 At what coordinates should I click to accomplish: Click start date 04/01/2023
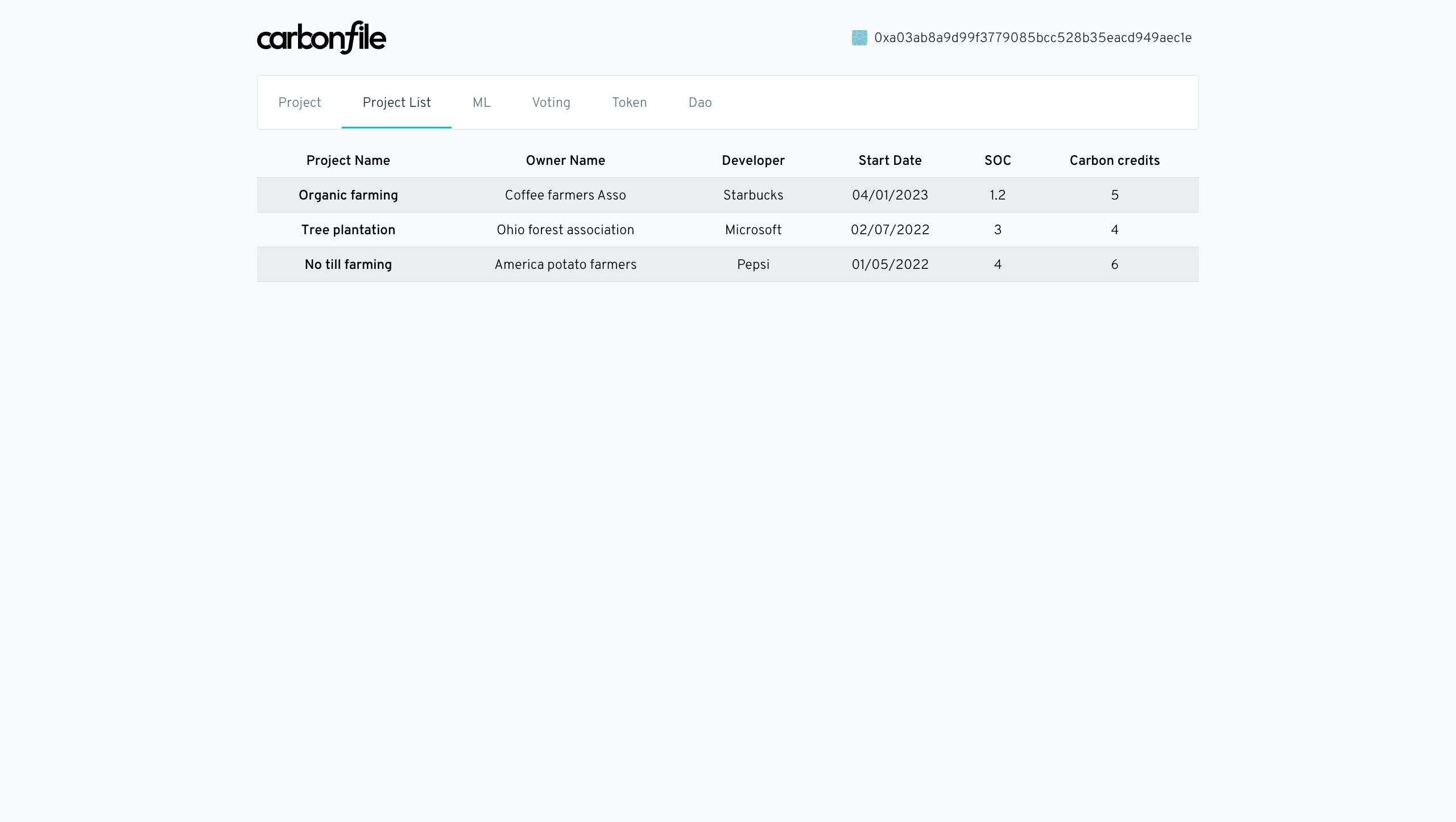pyautogui.click(x=890, y=195)
